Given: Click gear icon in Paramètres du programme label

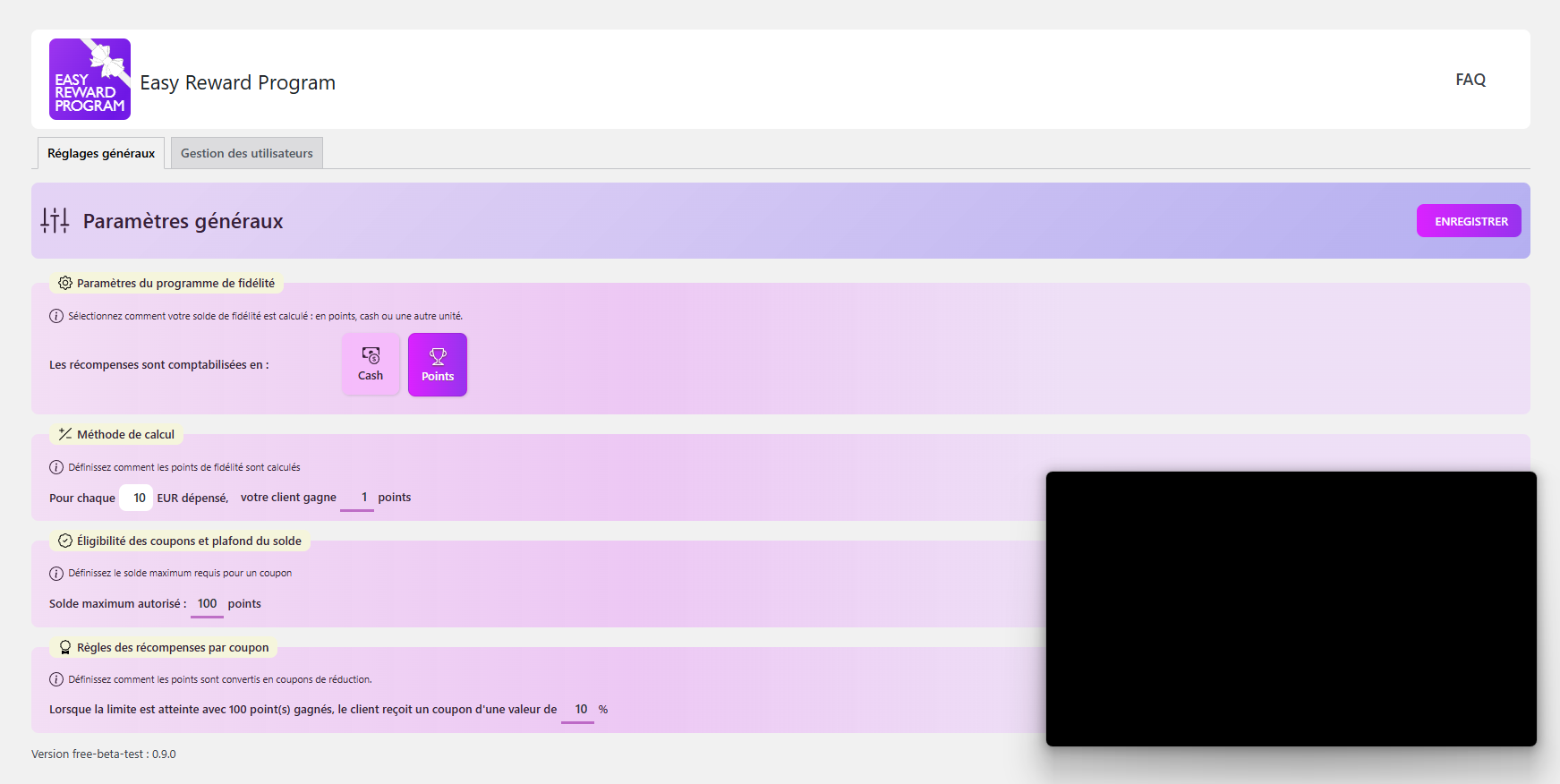Looking at the screenshot, I should point(65,283).
